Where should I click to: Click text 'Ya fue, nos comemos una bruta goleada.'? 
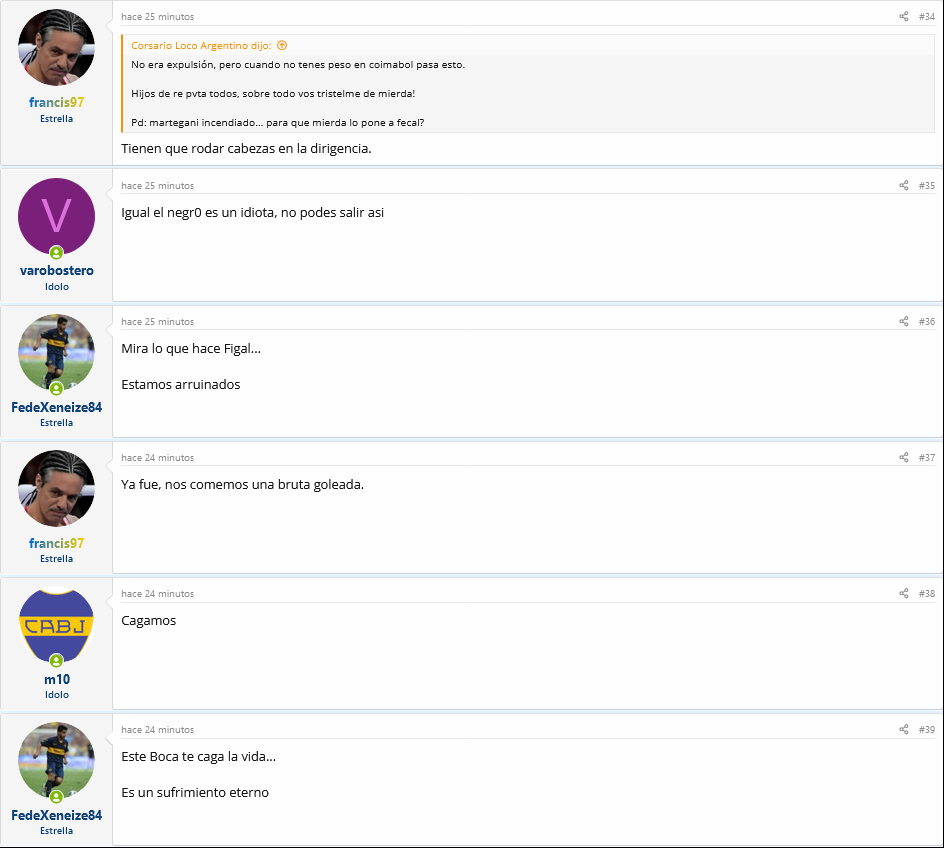click(x=243, y=484)
